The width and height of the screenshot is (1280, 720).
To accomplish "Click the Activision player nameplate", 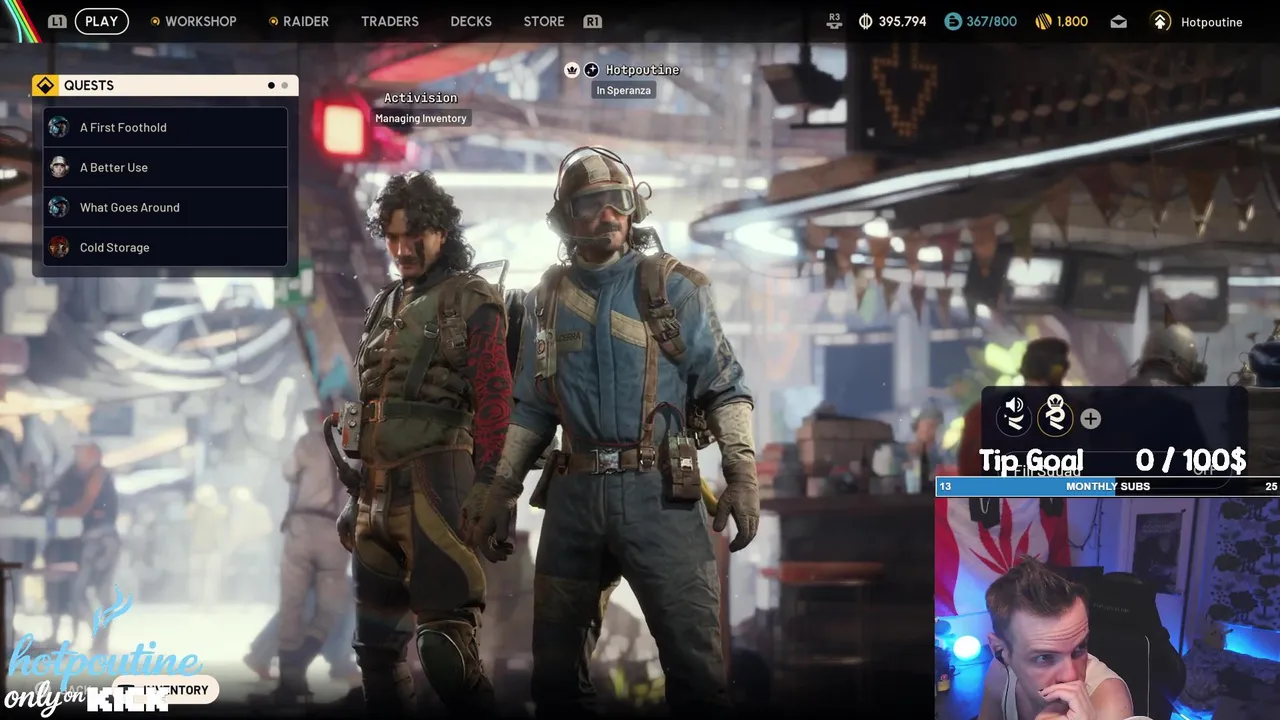I will pos(421,98).
